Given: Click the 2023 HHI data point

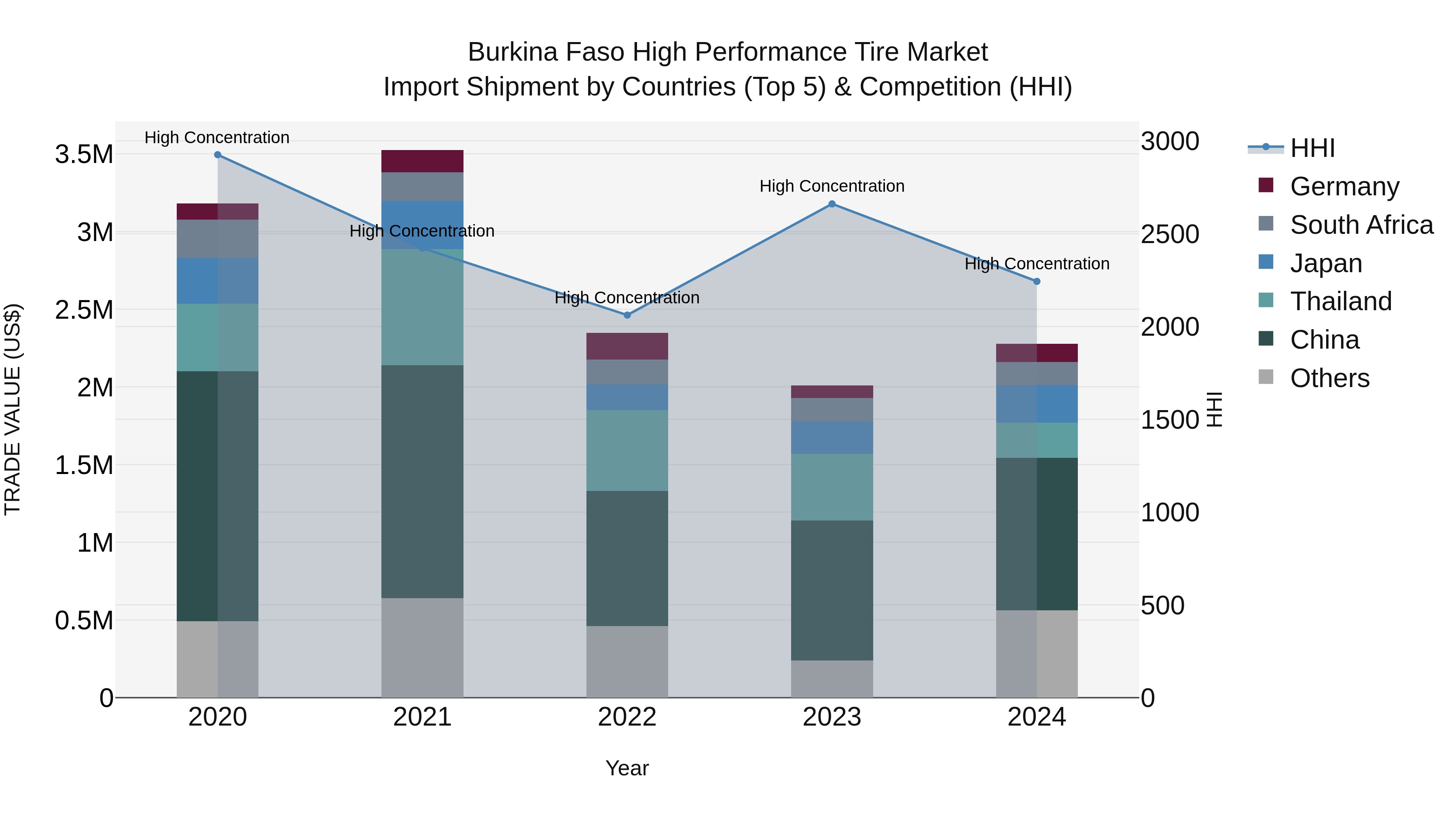Looking at the screenshot, I should (832, 204).
